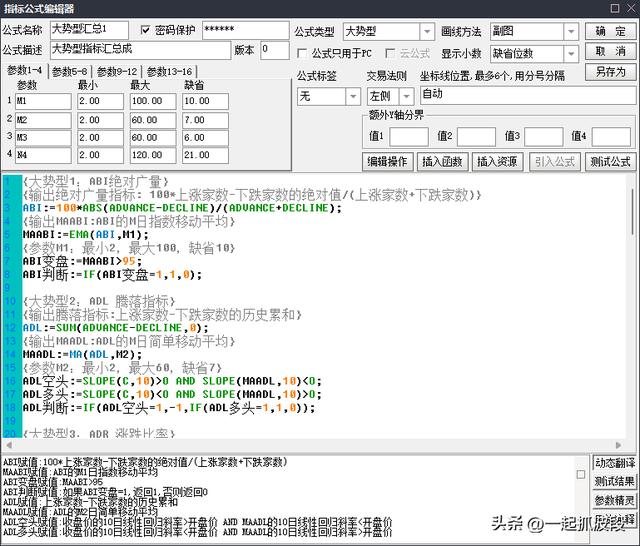Click comment line 大势型2: ADL 腾落指标
This screenshot has width=640, height=546.
click(99, 302)
